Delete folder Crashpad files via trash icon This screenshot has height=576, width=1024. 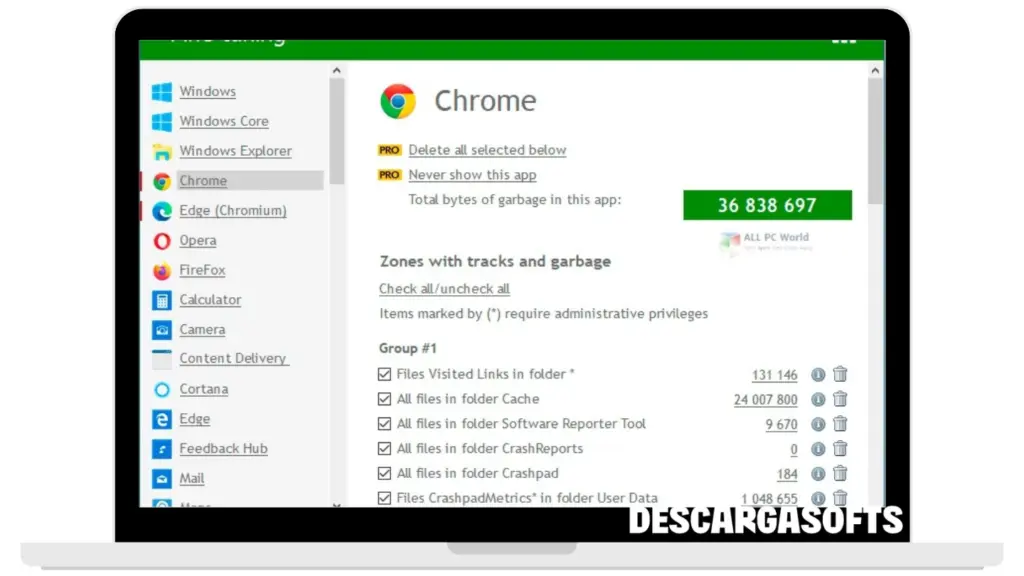click(x=840, y=473)
